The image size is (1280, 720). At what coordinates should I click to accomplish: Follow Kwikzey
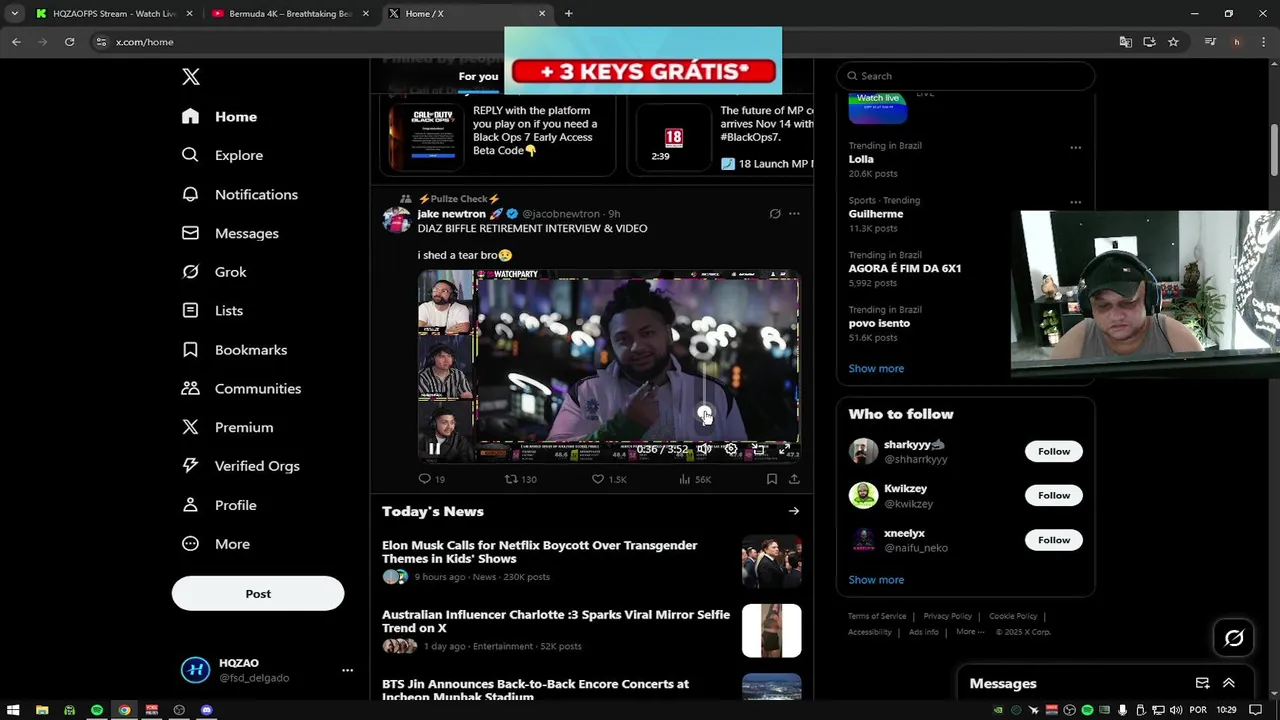coord(1053,495)
